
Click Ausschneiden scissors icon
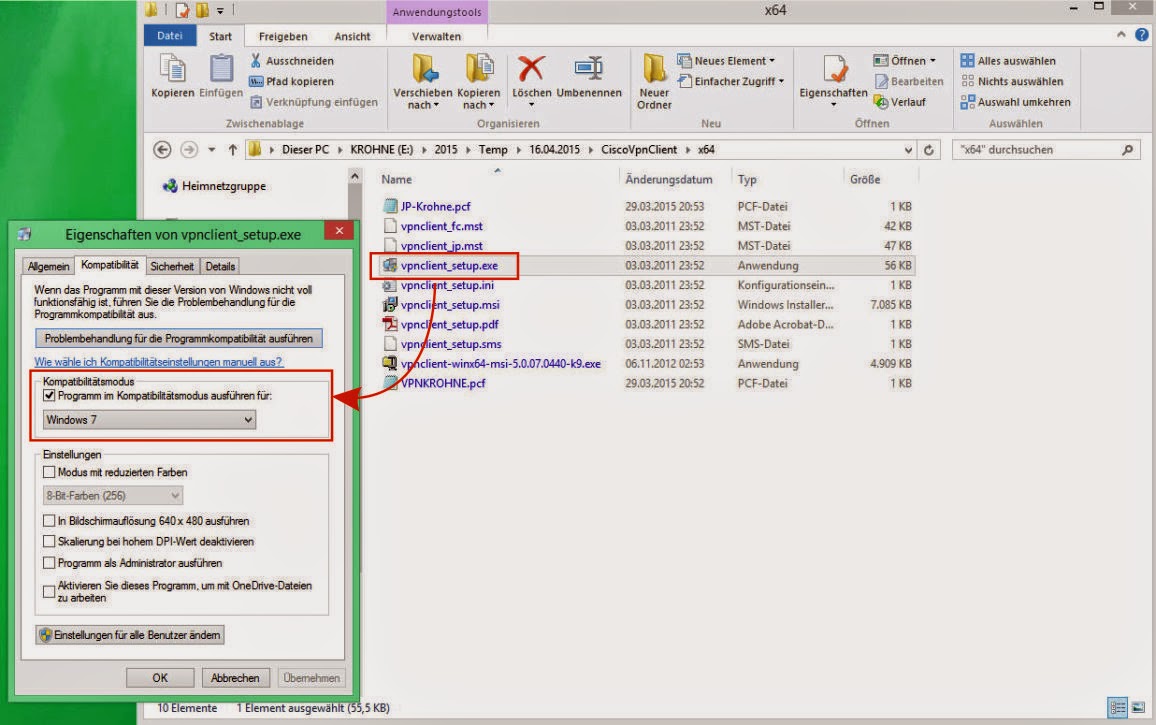pos(256,60)
